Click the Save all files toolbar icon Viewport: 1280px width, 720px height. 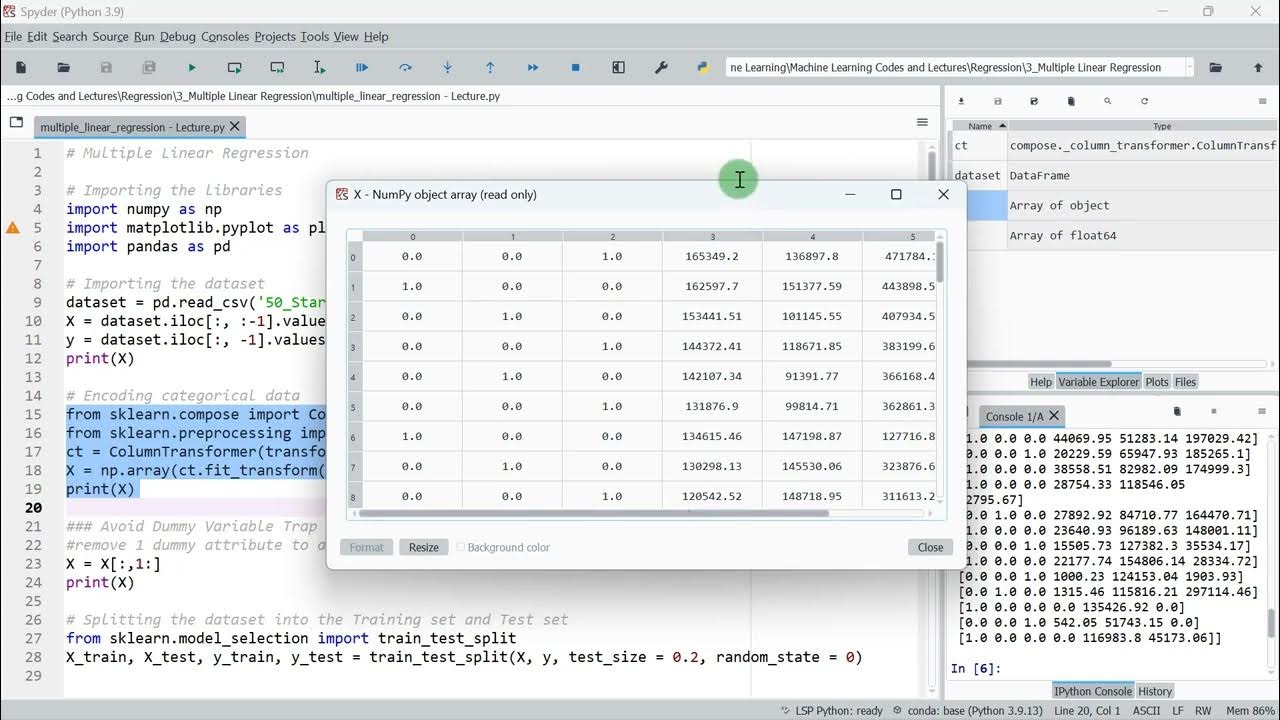149,67
